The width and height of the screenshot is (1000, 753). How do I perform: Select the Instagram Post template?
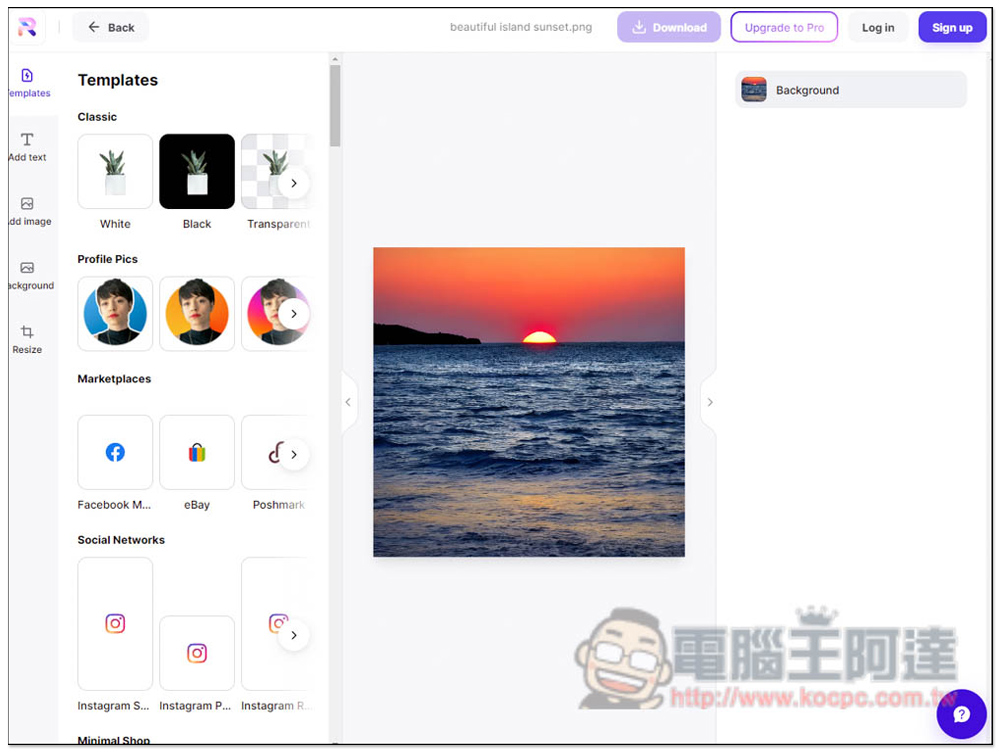click(x=197, y=653)
